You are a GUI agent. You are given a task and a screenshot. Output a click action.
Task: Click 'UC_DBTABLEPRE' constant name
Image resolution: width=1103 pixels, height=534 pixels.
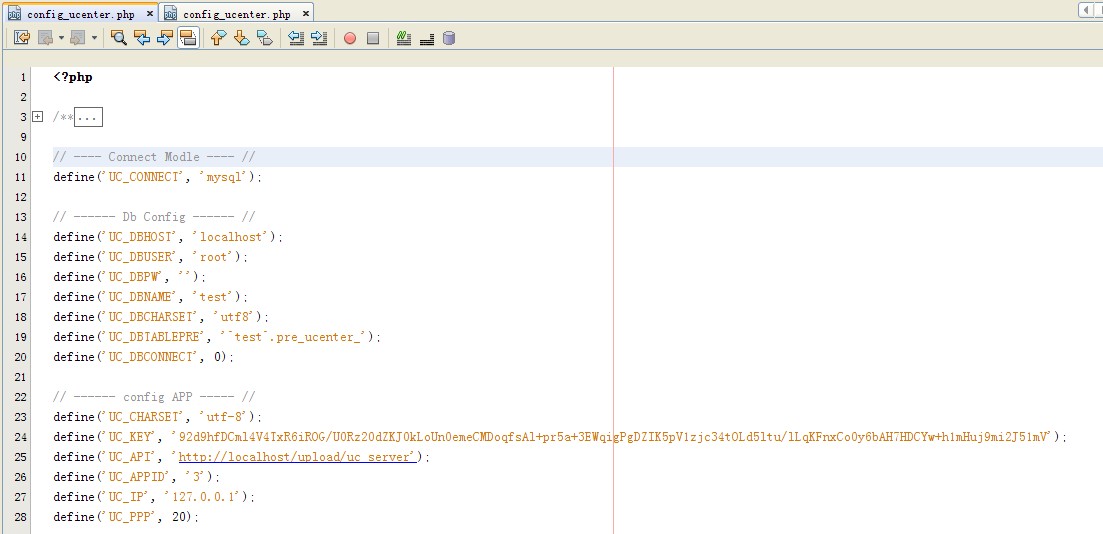(155, 337)
